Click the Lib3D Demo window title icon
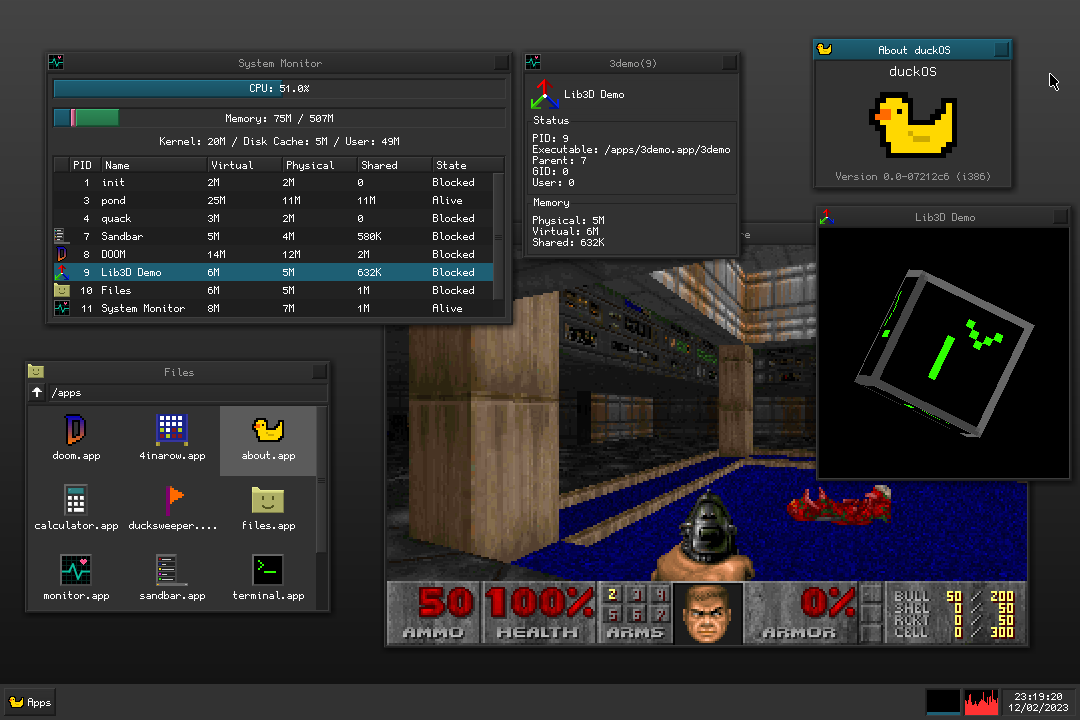Screen dimensions: 1080x720 [x=827, y=217]
